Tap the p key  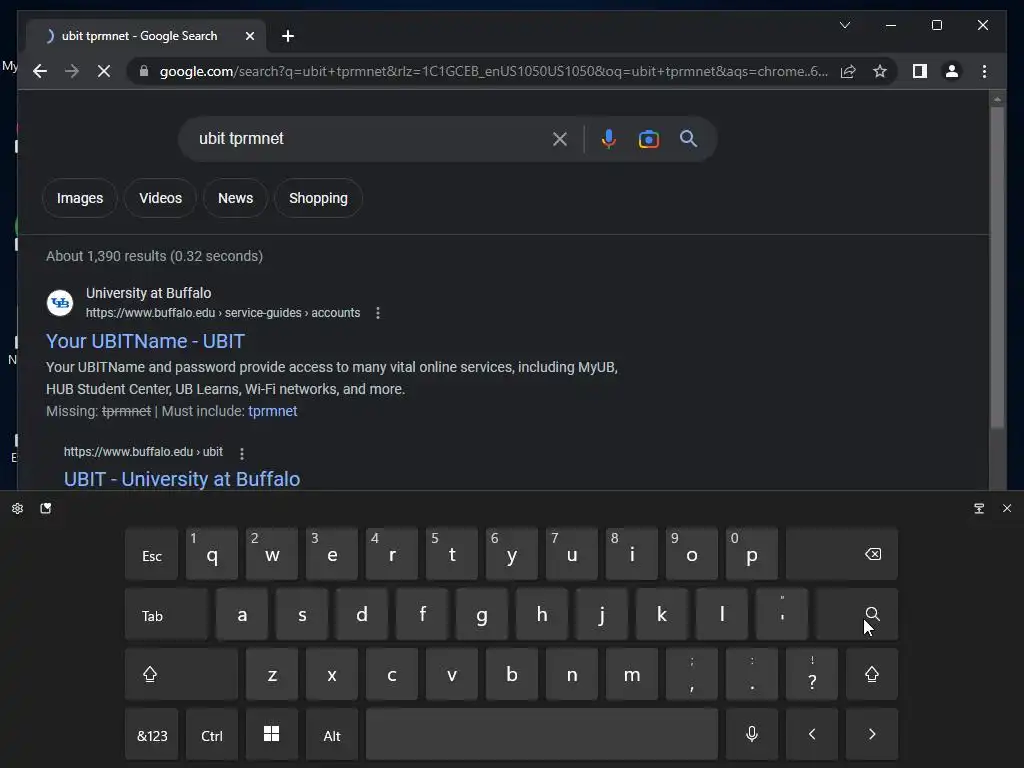point(752,554)
